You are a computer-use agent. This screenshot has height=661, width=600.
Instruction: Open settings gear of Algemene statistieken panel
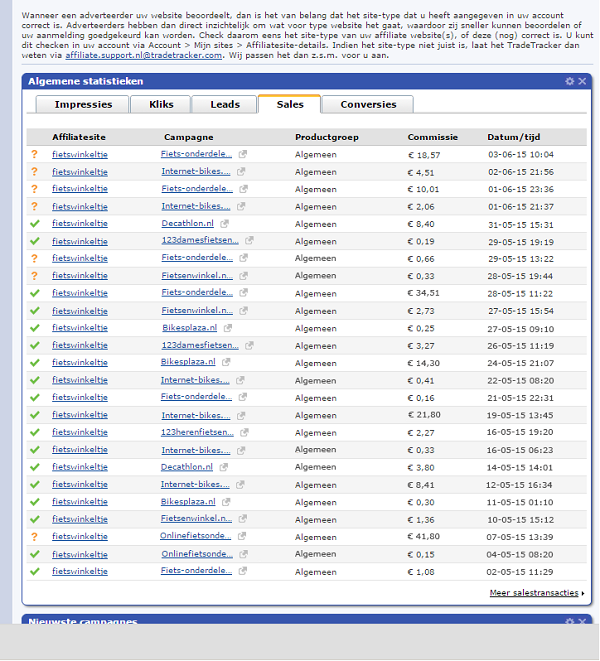click(x=570, y=81)
